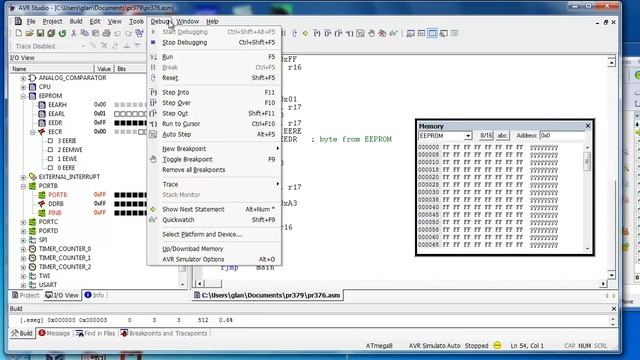Close the Build output panel
Screen dimensions: 640x360
[613, 309]
